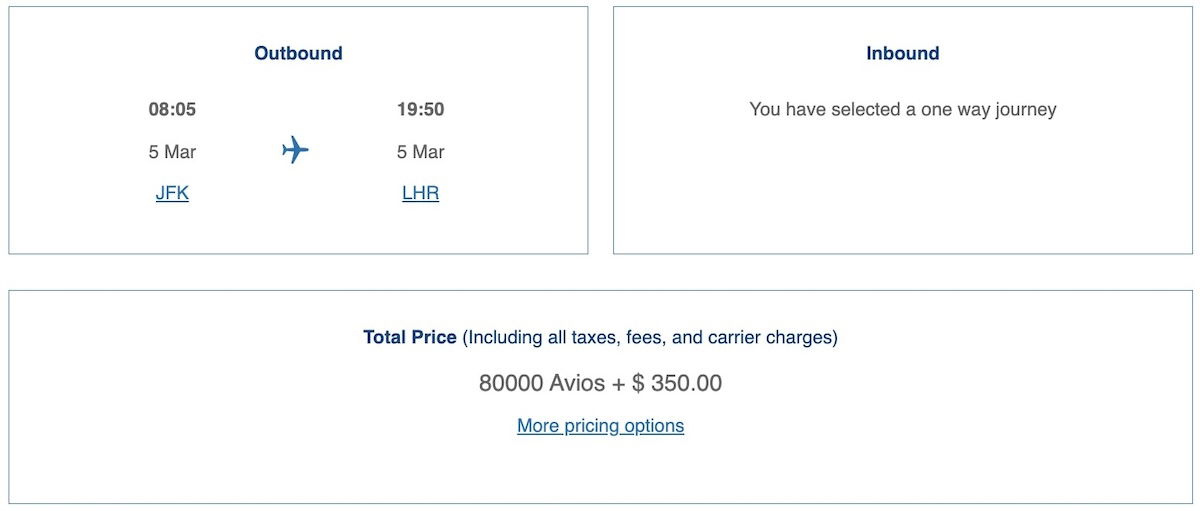Click the $ 350.00 cash amount
Image resolution: width=1200 pixels, height=511 pixels.
[677, 383]
